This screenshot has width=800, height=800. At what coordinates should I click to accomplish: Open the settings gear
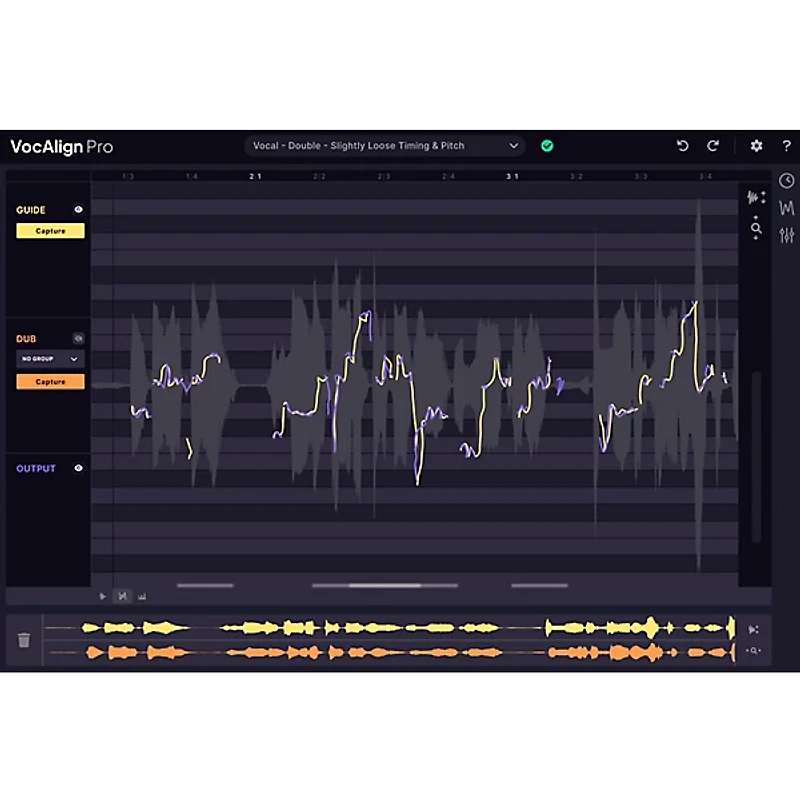(x=757, y=146)
